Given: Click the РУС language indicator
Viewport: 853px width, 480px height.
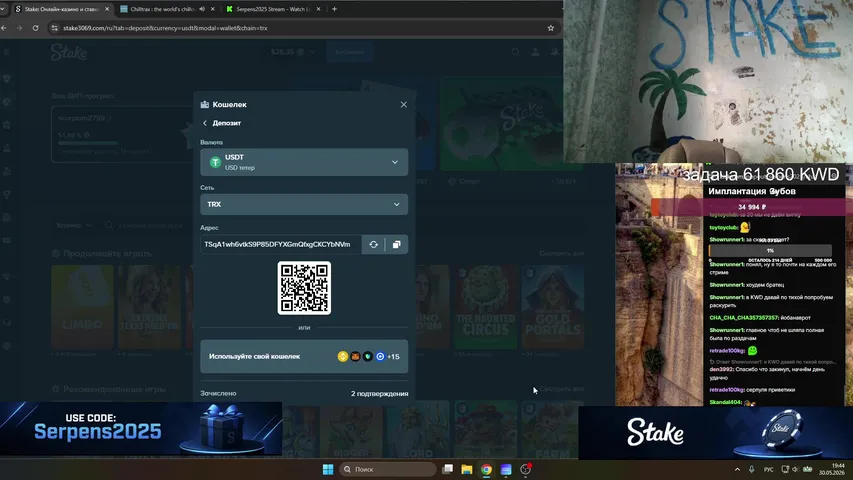Looking at the screenshot, I should point(768,469).
